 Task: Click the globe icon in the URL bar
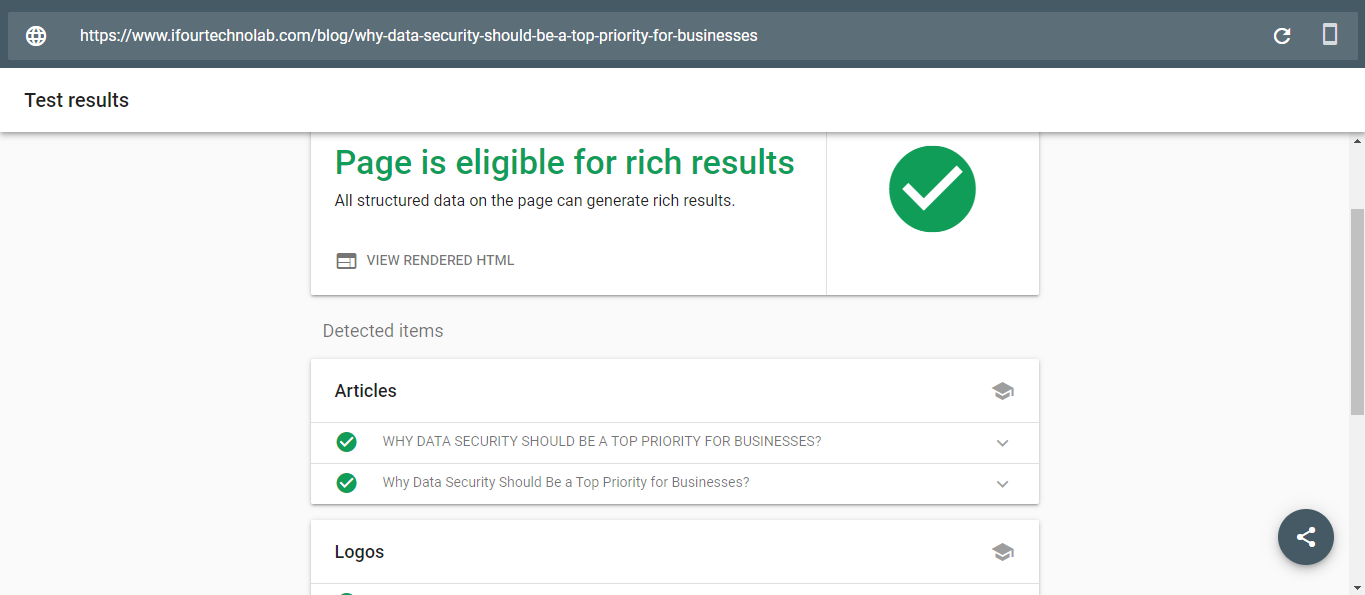click(36, 36)
